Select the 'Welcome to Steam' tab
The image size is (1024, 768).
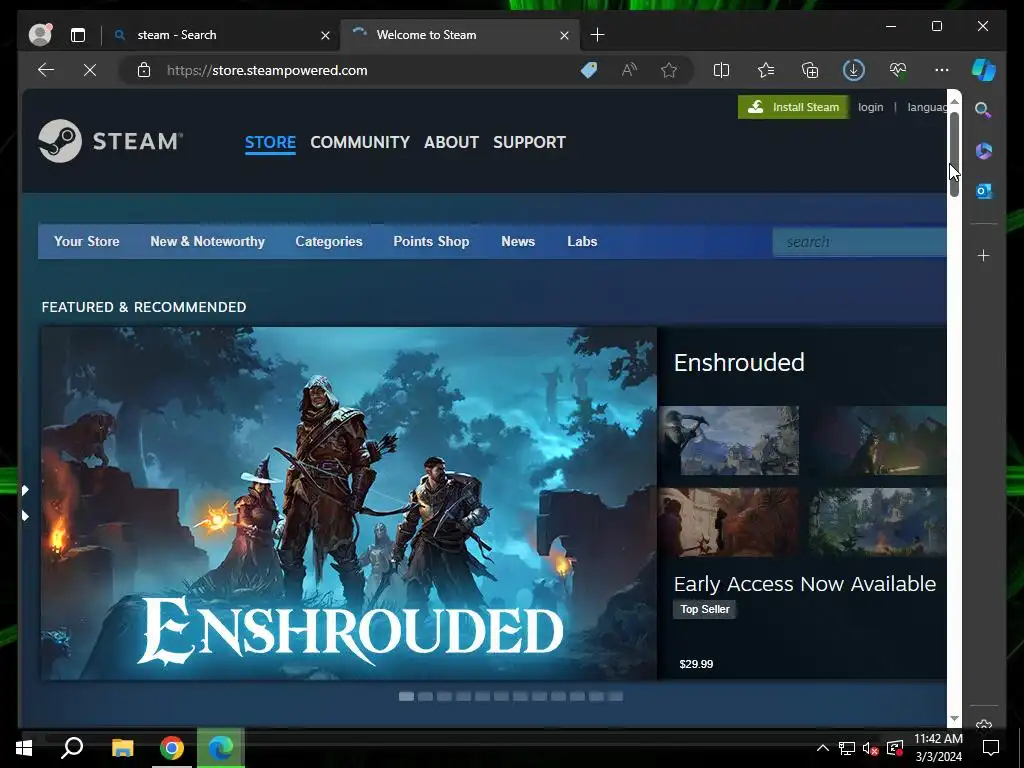(x=426, y=35)
